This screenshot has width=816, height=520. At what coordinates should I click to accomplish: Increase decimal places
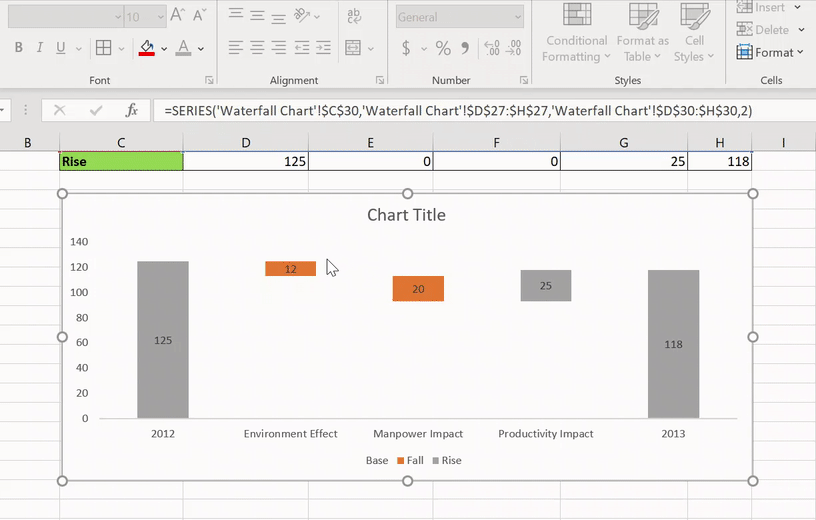click(x=492, y=48)
